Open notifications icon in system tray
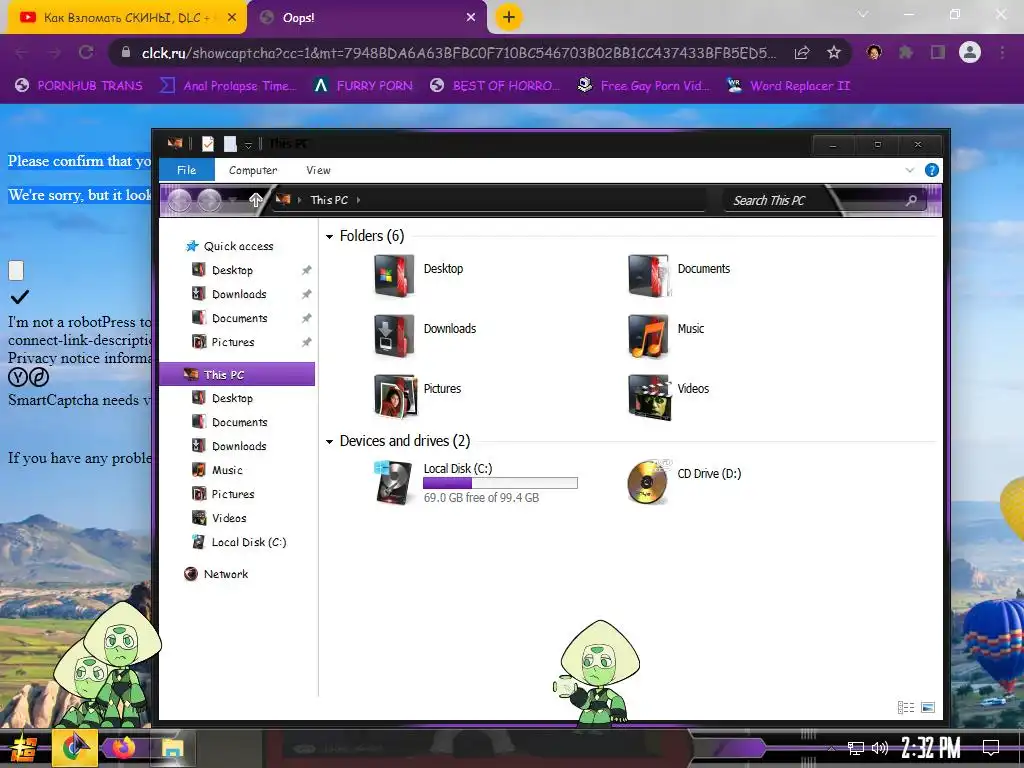The height and width of the screenshot is (768, 1024). [x=991, y=748]
